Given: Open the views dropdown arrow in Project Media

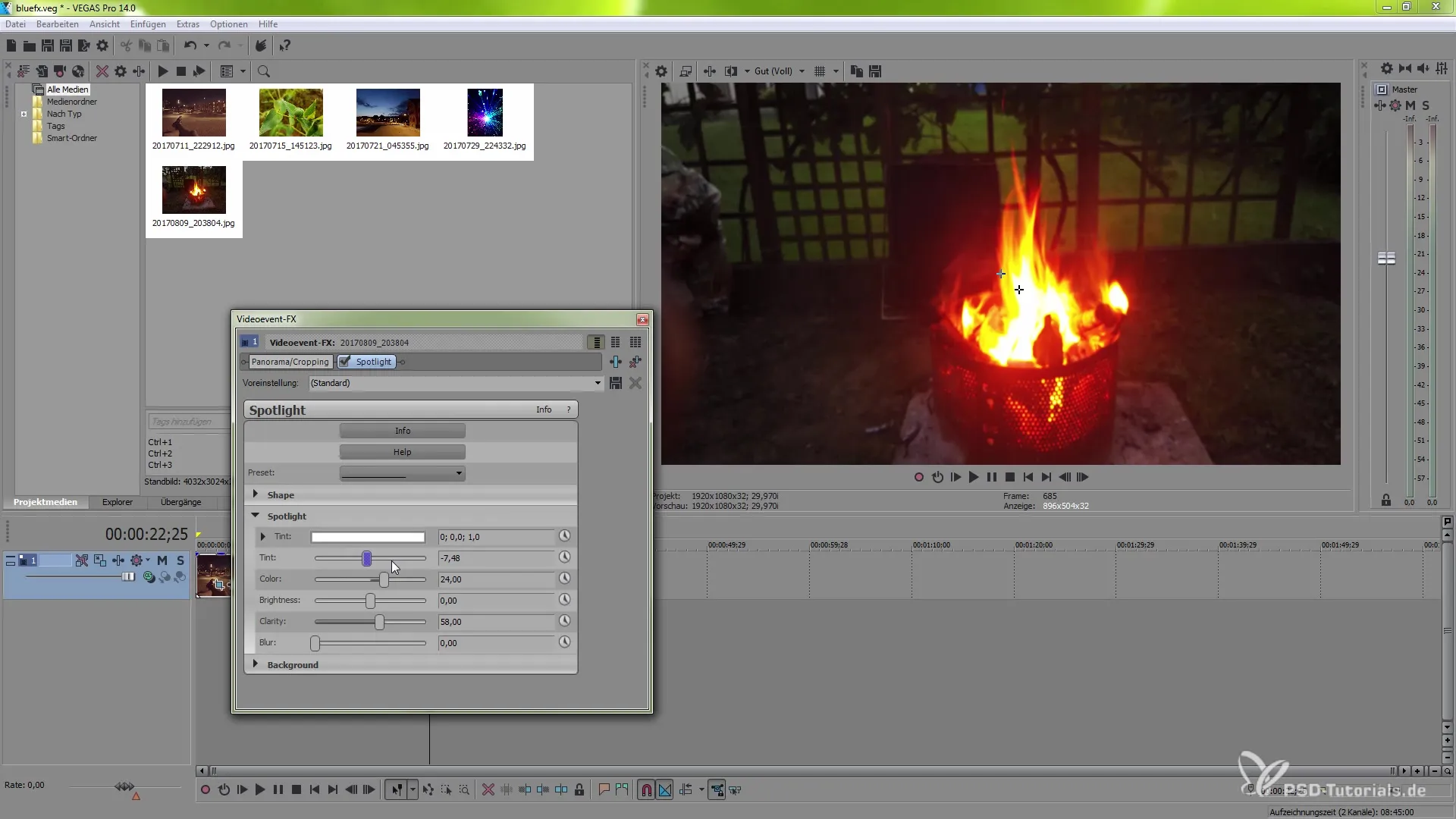Looking at the screenshot, I should coord(243,71).
